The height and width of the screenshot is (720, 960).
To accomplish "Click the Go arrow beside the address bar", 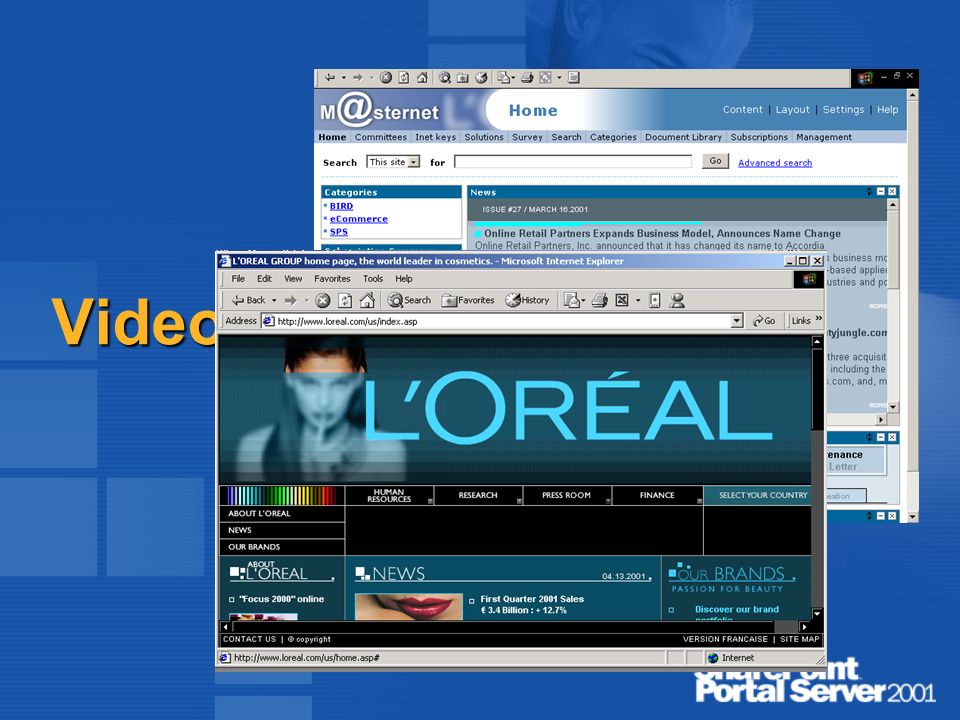I will (x=763, y=320).
